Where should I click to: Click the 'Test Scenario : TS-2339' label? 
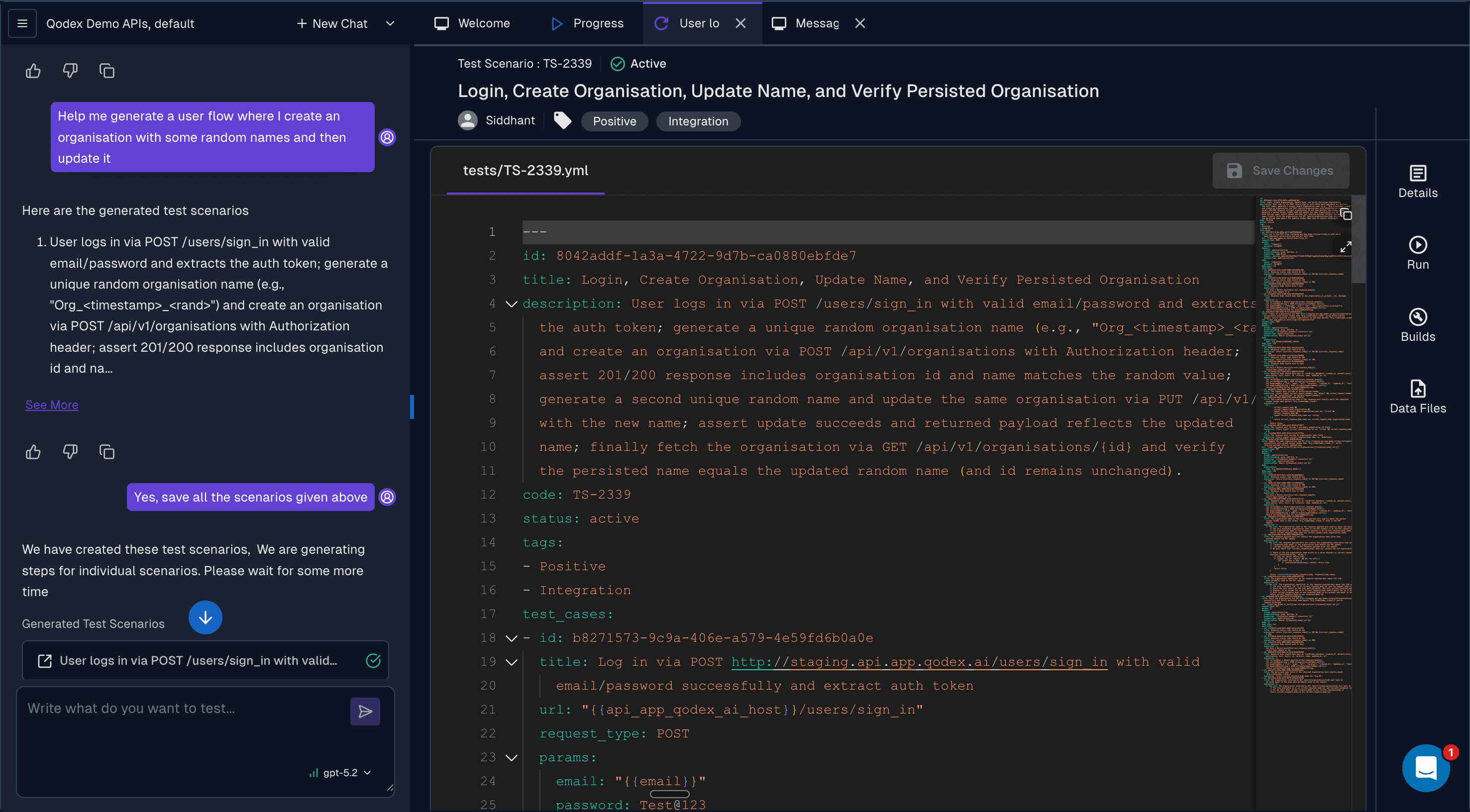point(525,64)
